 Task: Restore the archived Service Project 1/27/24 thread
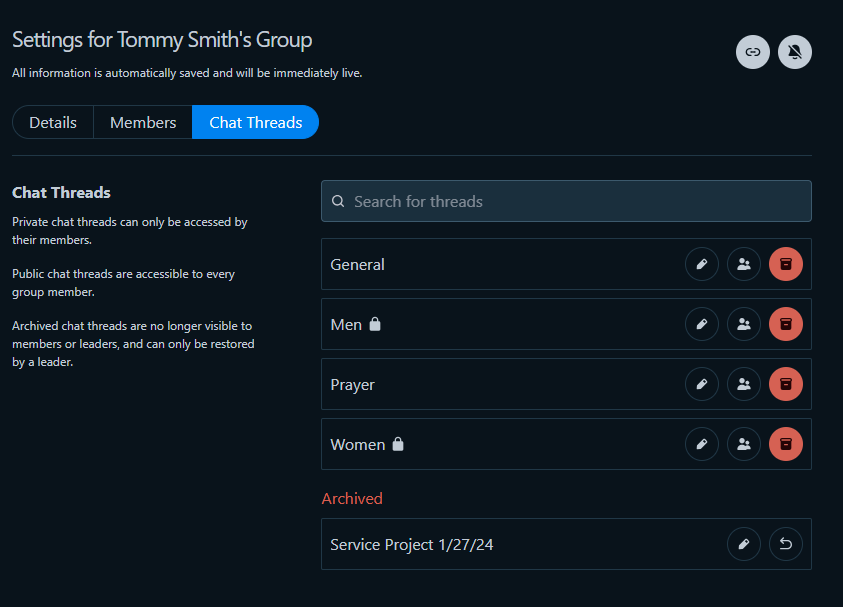click(785, 544)
